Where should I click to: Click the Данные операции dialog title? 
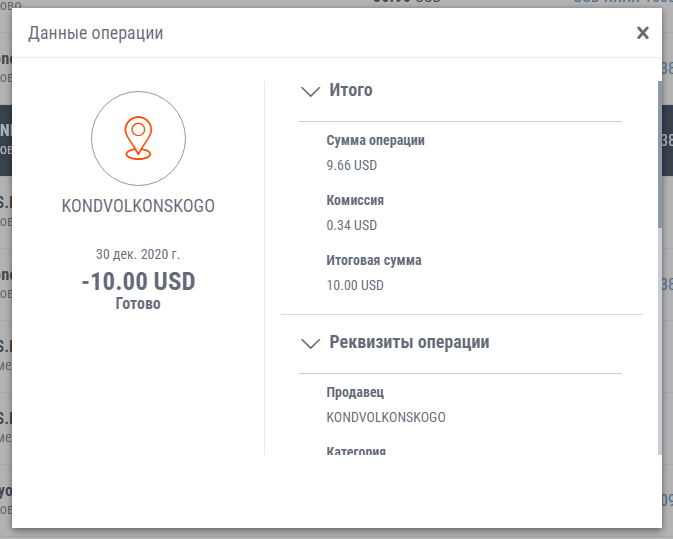pos(96,33)
